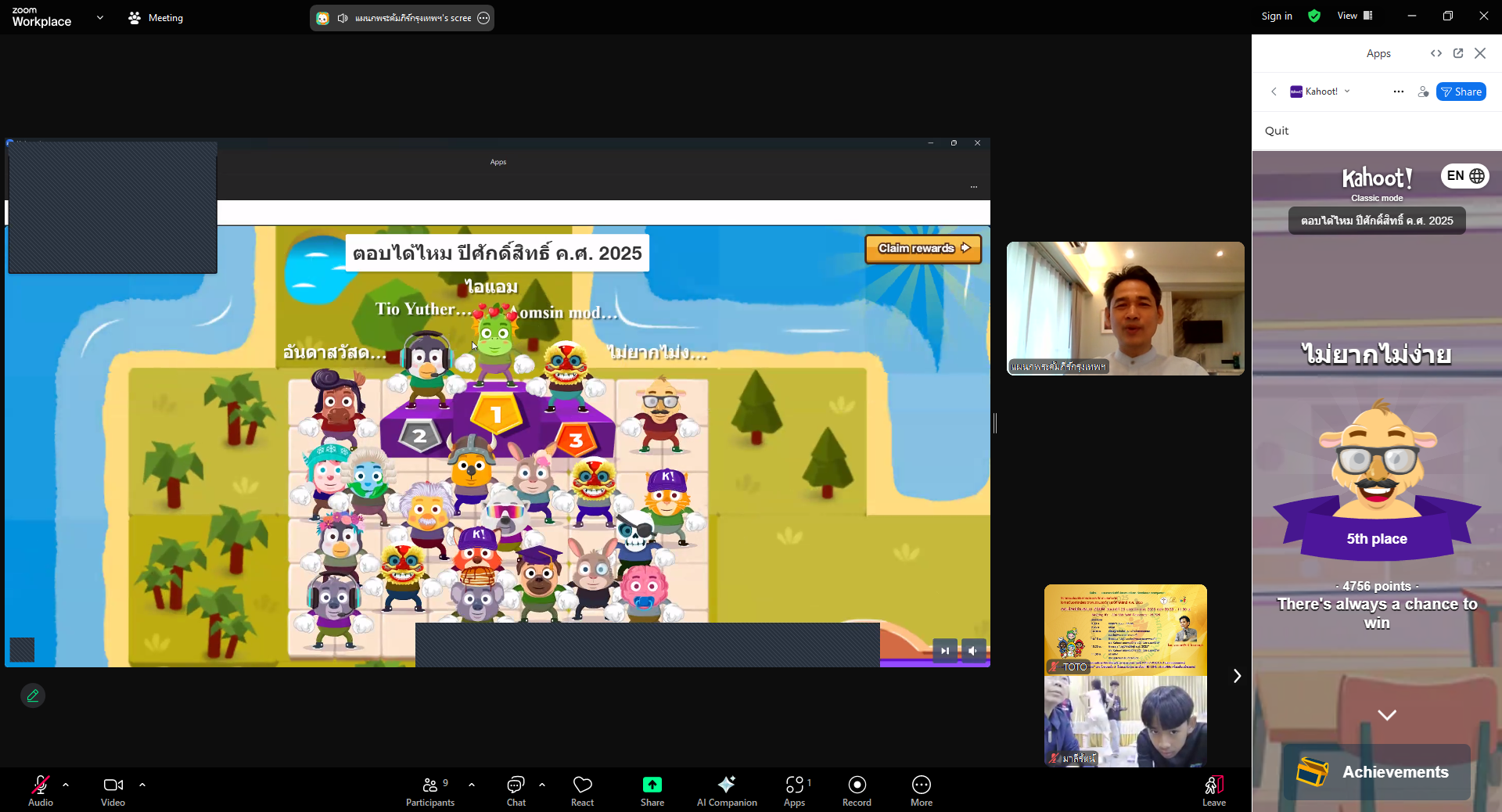
Task: Skip forward in the shared Kahoot screen
Action: tap(945, 650)
